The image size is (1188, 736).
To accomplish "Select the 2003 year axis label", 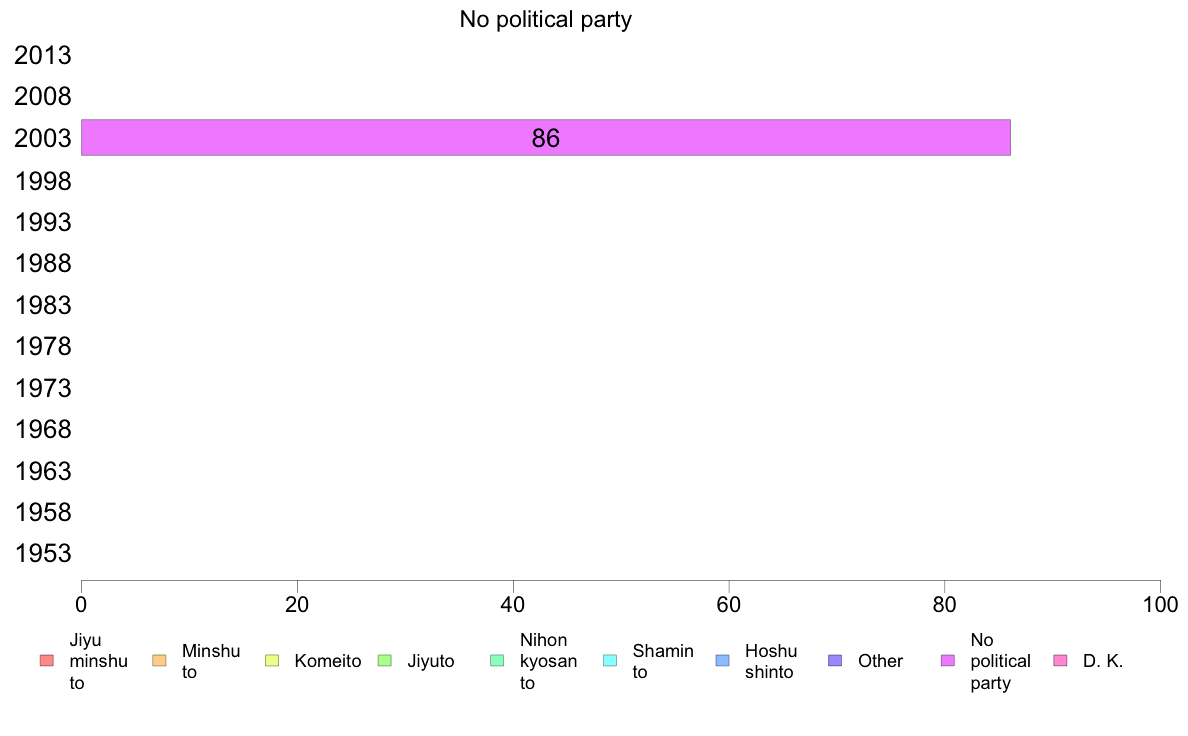I will pos(43,139).
